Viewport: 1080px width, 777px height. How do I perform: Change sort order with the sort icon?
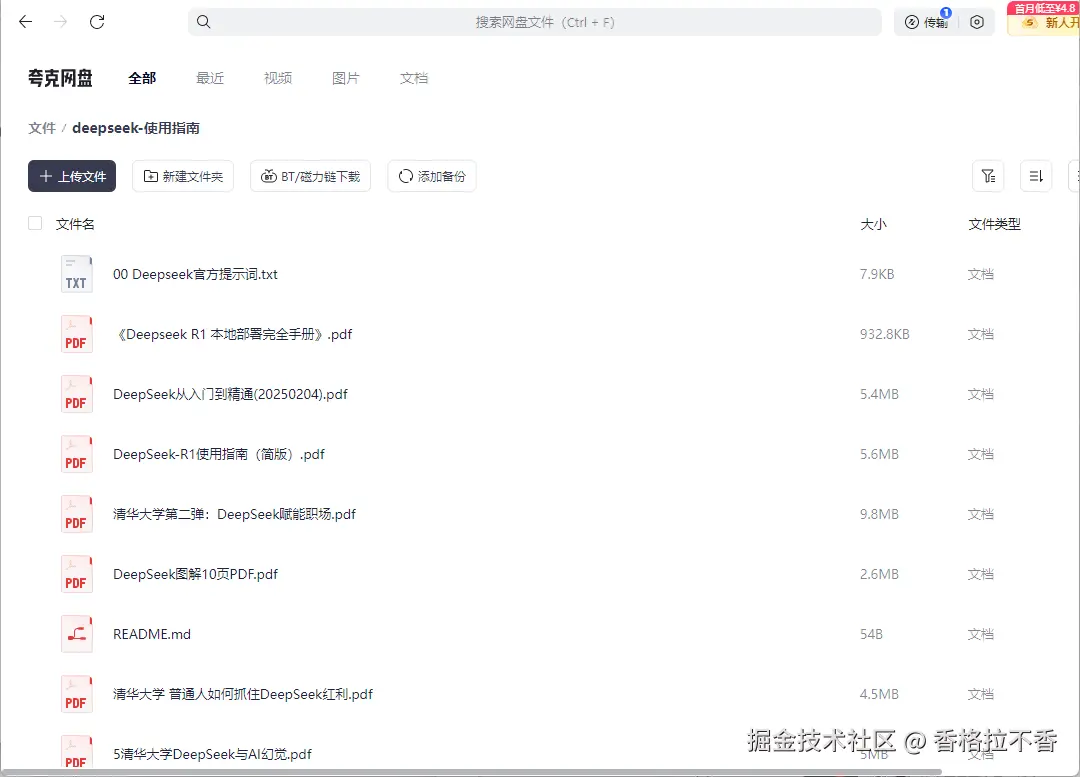pos(1035,175)
